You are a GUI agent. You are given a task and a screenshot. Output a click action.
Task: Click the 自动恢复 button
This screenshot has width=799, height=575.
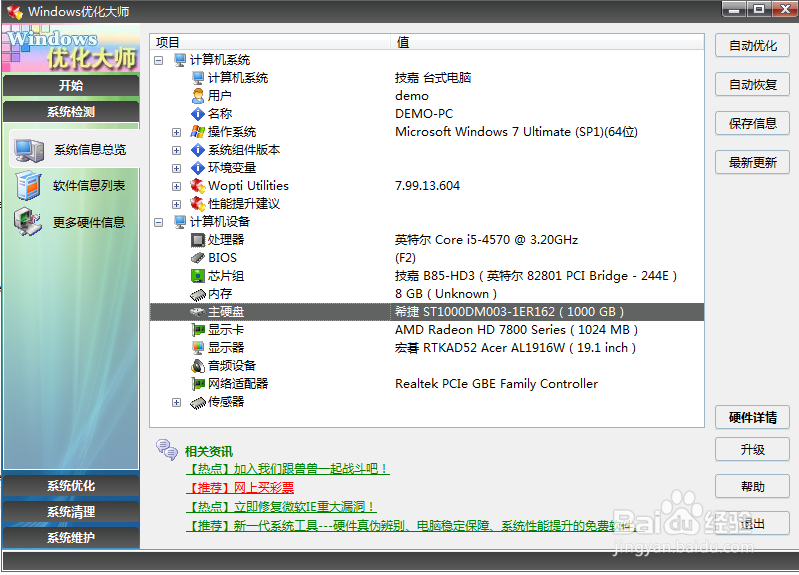pos(752,84)
